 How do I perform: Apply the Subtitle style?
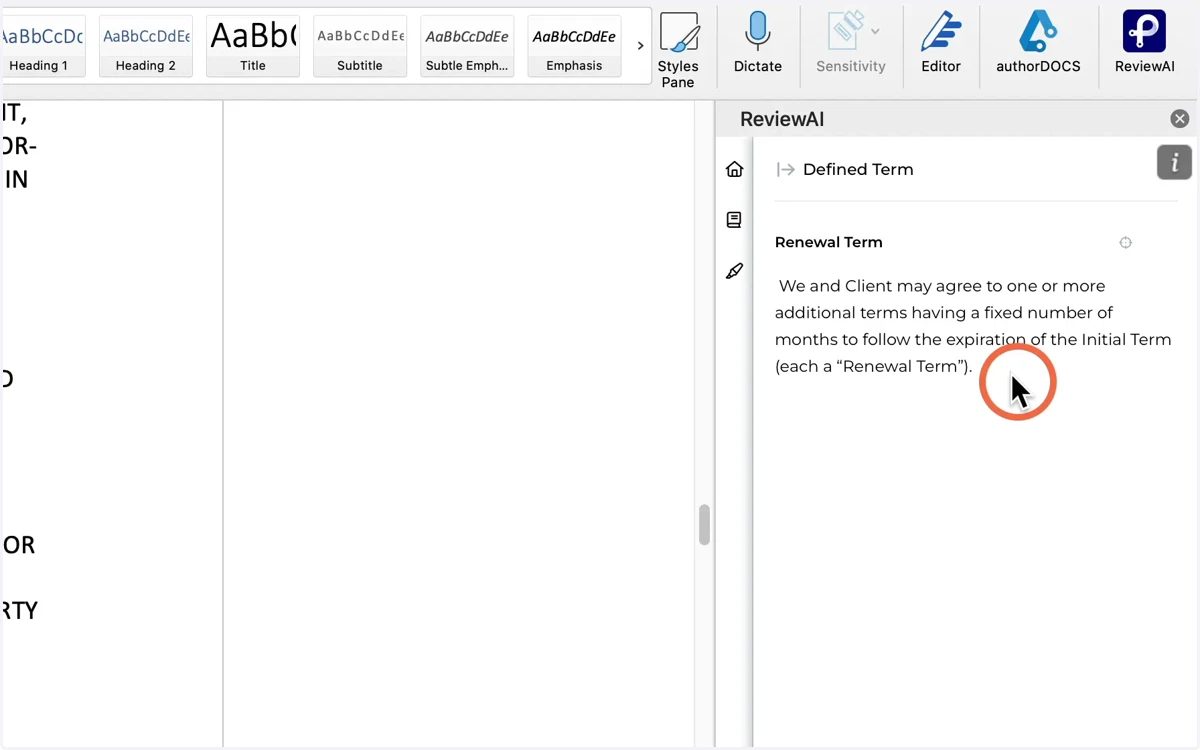click(x=360, y=46)
